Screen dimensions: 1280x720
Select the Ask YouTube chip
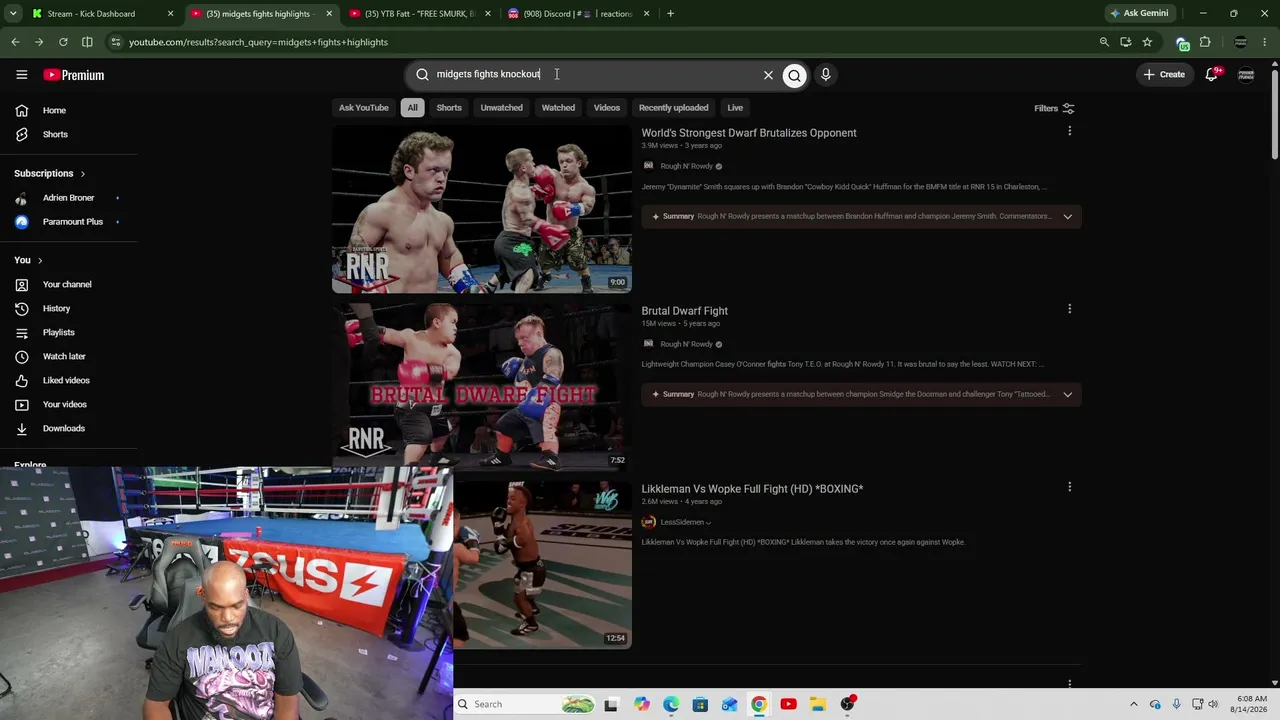tap(363, 108)
